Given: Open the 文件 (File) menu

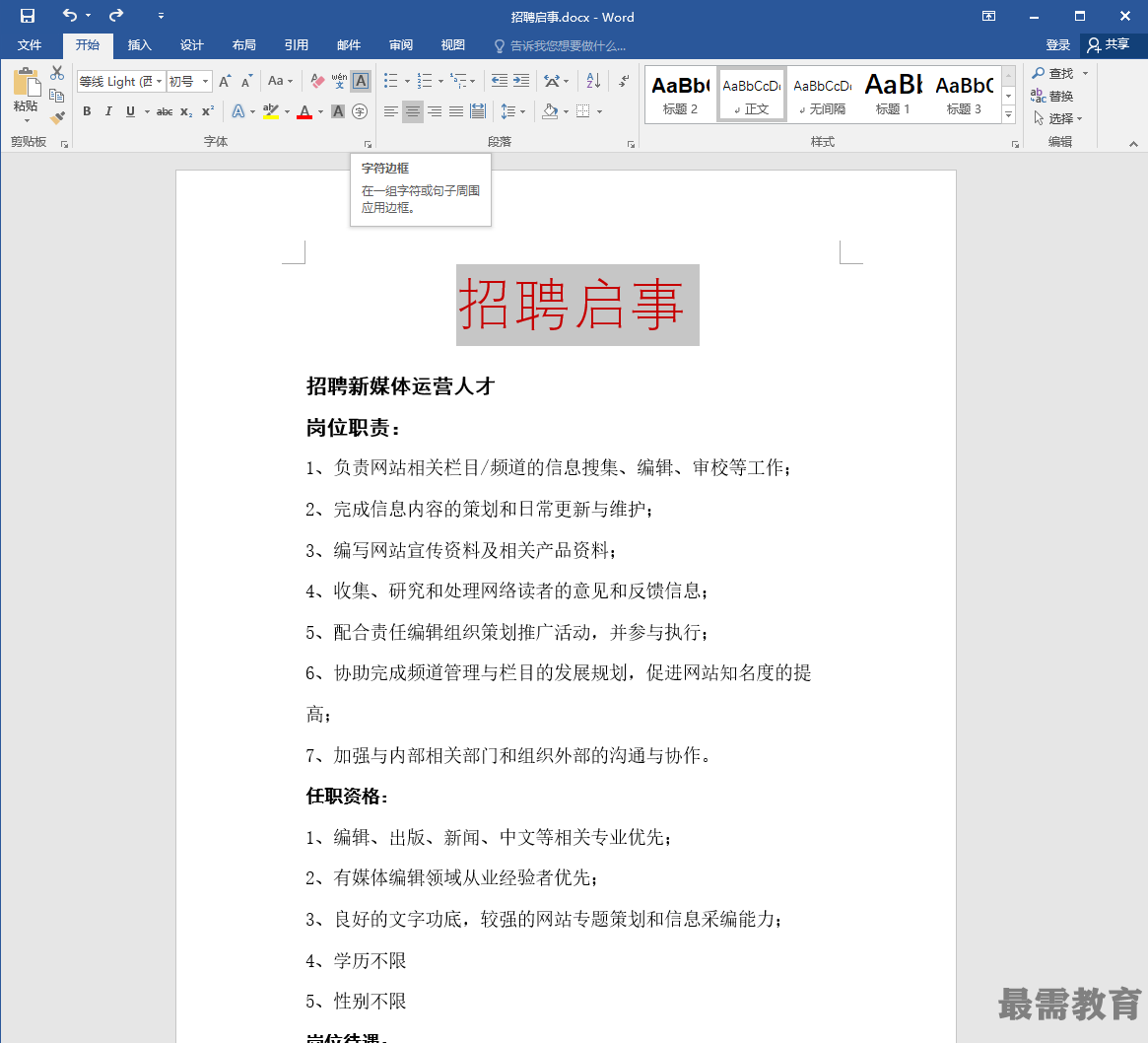Looking at the screenshot, I should 30,45.
